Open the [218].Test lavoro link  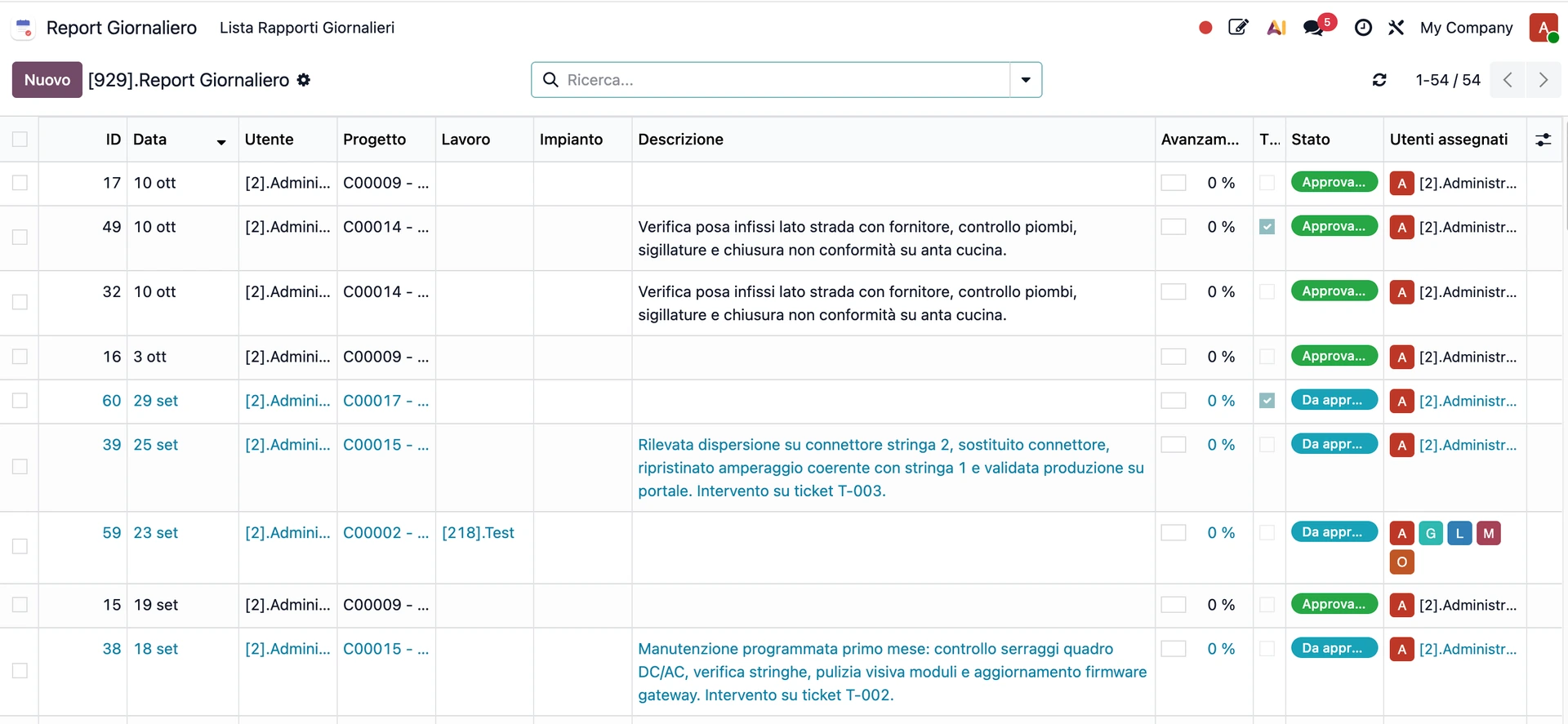pyautogui.click(x=478, y=533)
